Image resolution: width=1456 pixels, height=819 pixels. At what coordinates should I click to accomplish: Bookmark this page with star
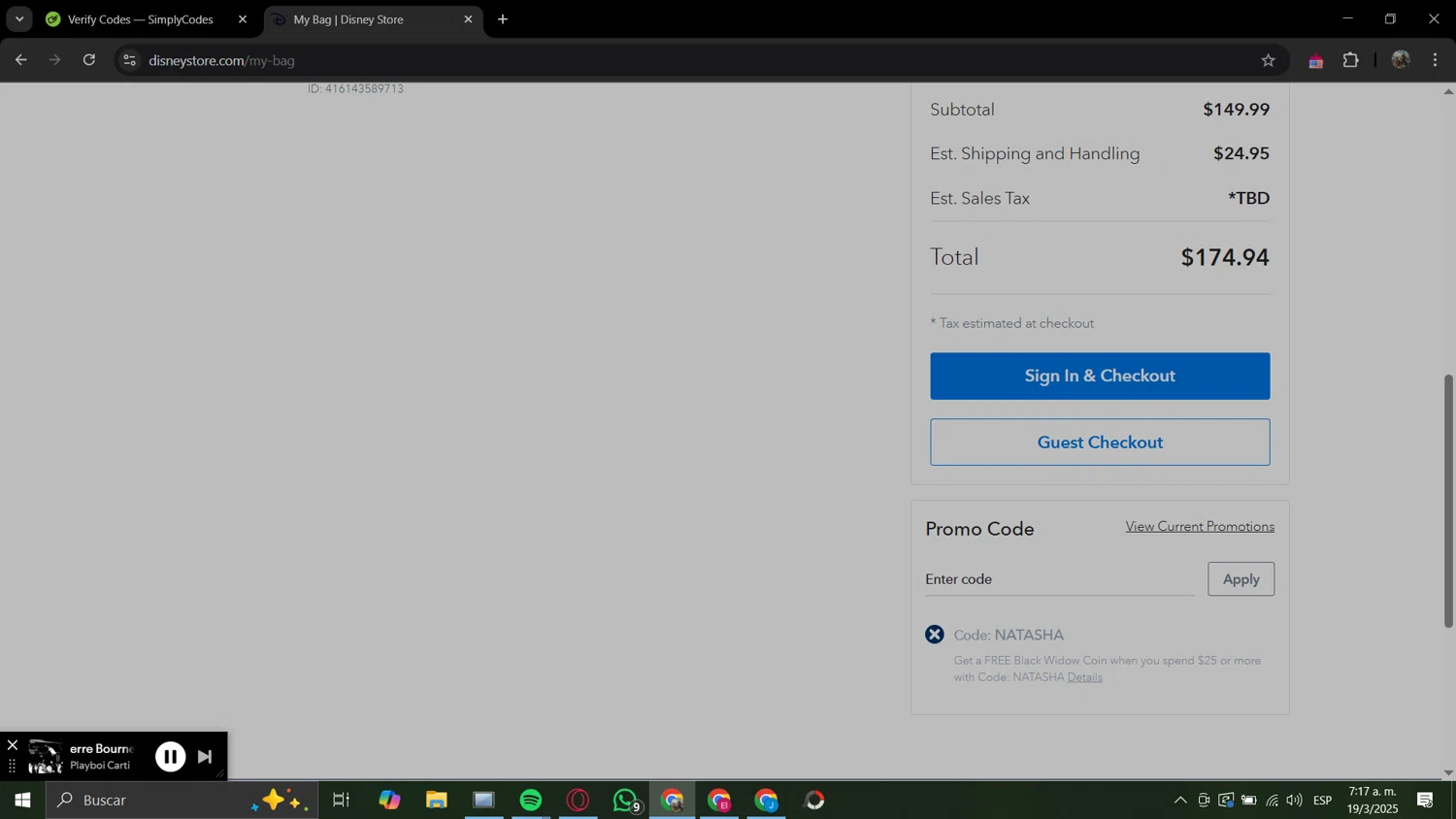[x=1268, y=60]
